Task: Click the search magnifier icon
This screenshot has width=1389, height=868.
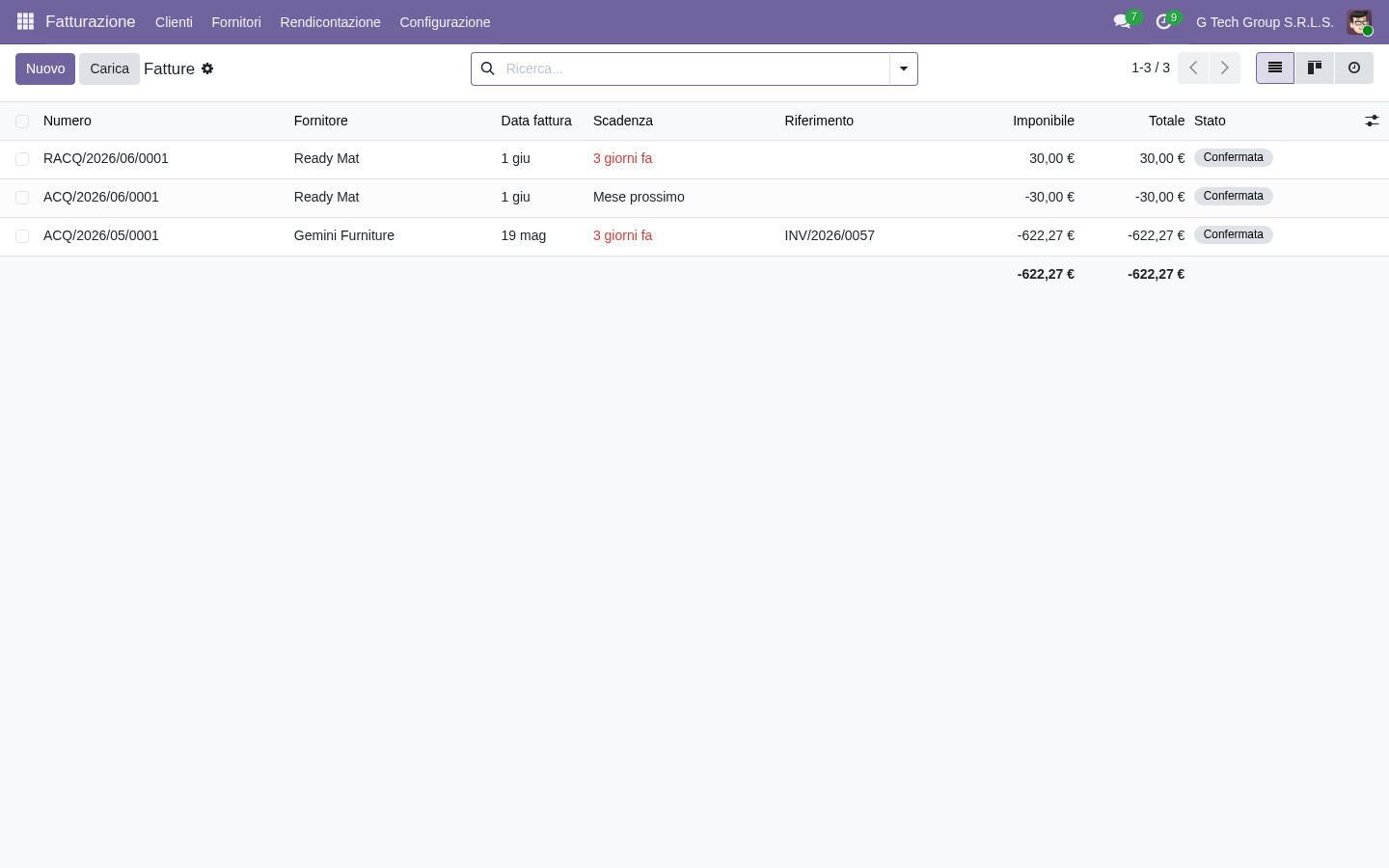Action: tap(488, 68)
